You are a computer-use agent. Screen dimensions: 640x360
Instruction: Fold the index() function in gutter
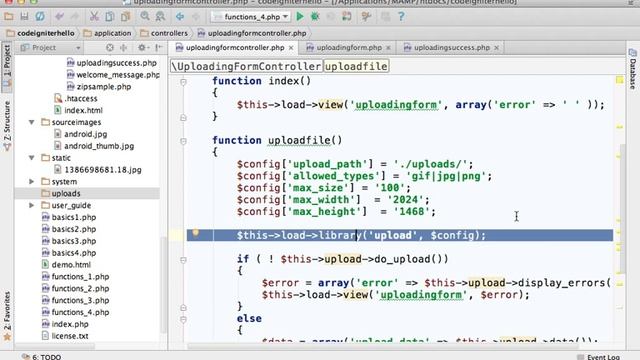(x=183, y=82)
